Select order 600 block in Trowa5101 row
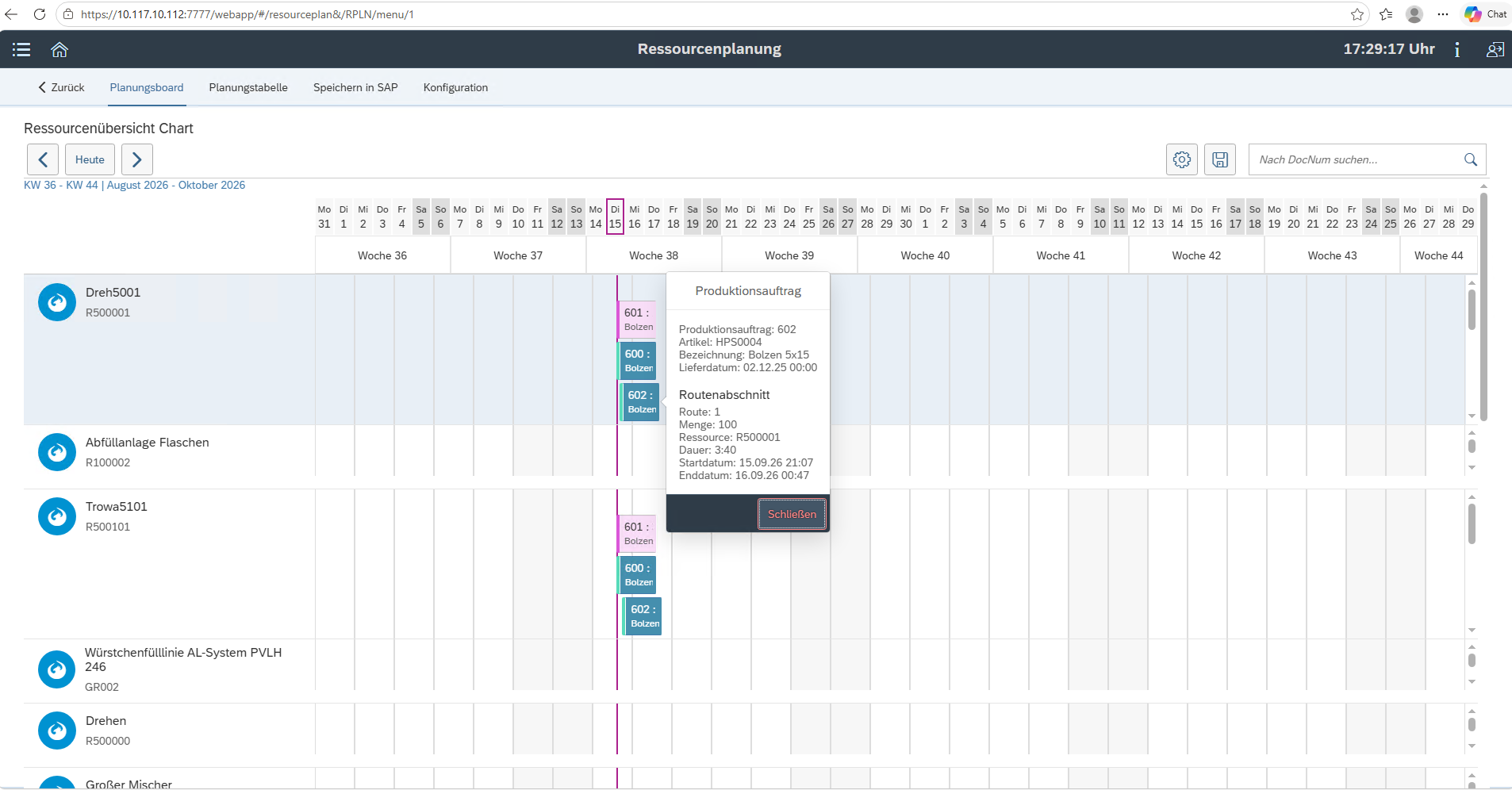 (637, 575)
